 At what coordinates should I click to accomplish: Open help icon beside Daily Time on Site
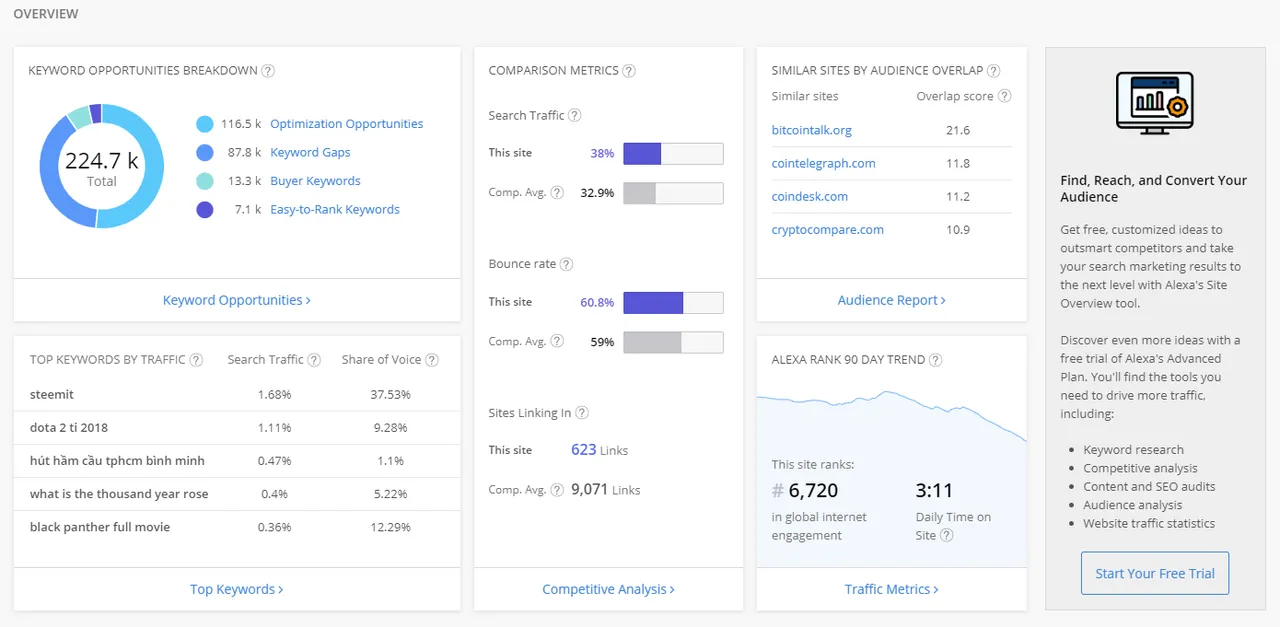[x=946, y=536]
